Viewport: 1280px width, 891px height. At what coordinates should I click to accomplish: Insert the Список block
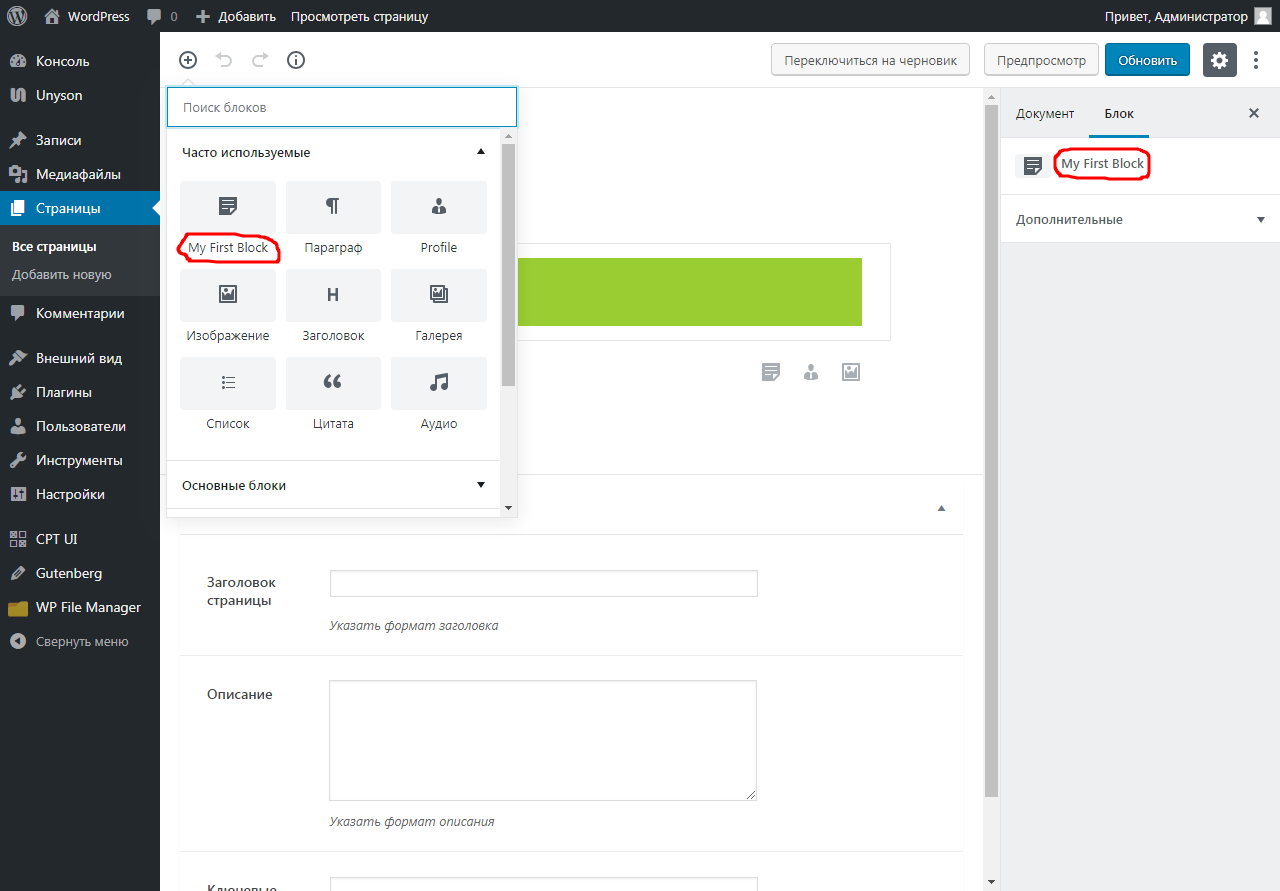pos(228,397)
